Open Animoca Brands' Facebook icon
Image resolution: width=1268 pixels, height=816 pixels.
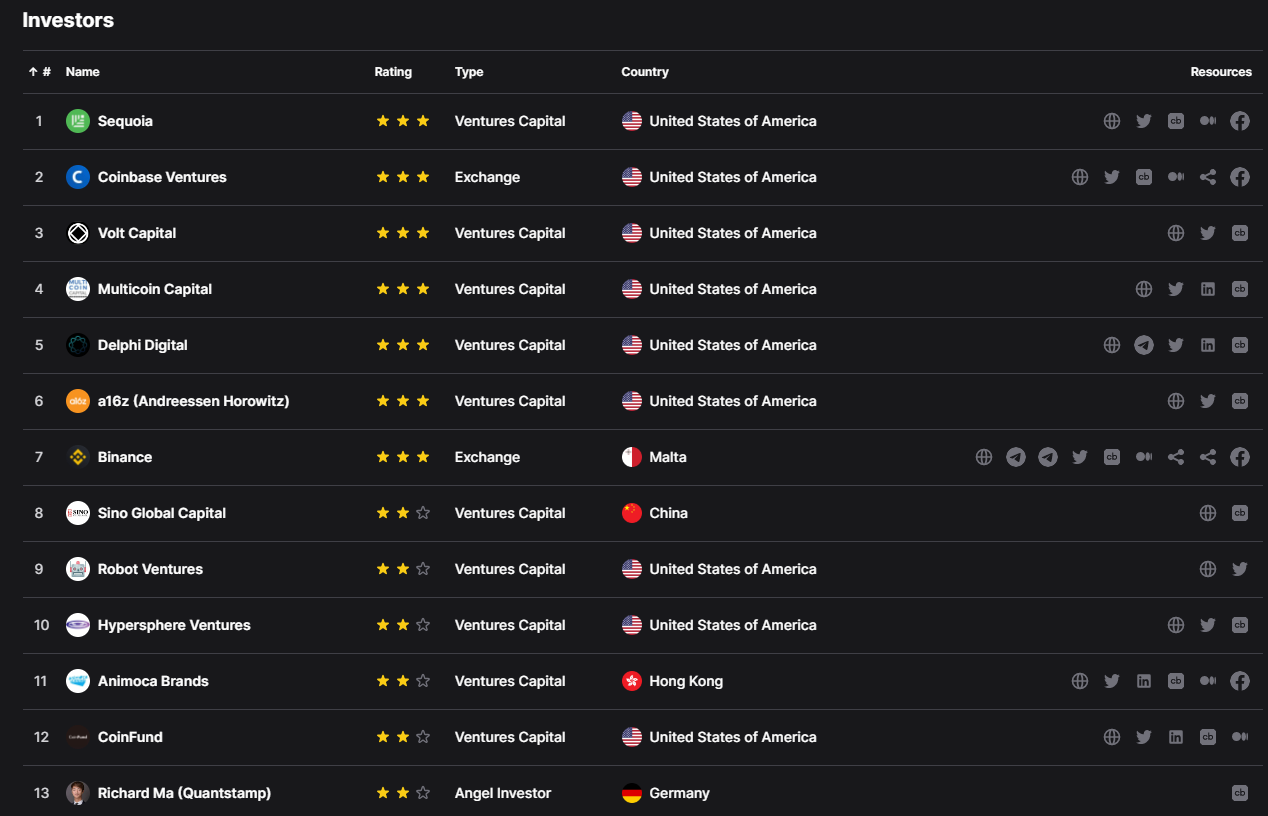pos(1239,681)
